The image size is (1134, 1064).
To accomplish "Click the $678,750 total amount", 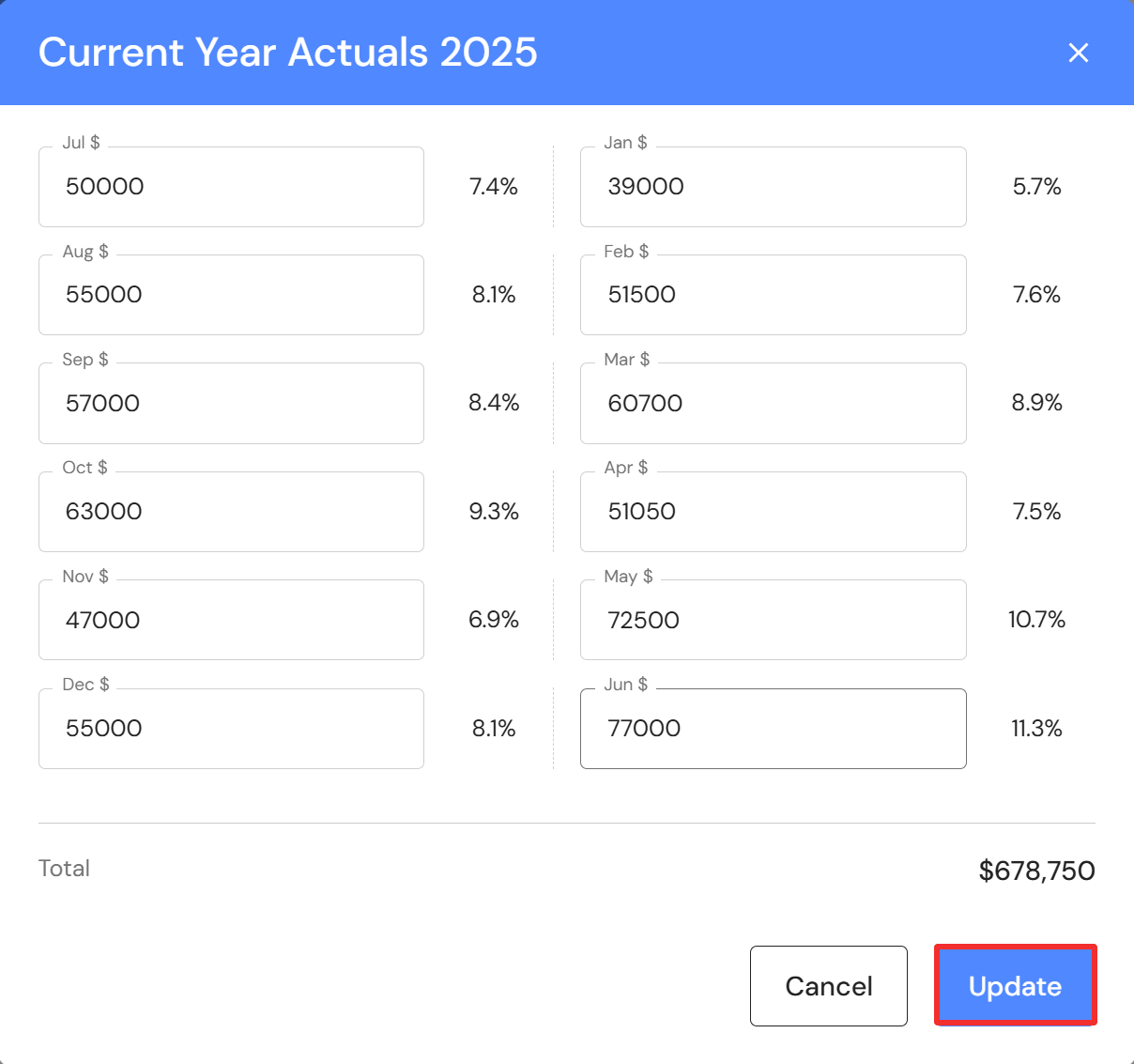I will (x=1036, y=871).
